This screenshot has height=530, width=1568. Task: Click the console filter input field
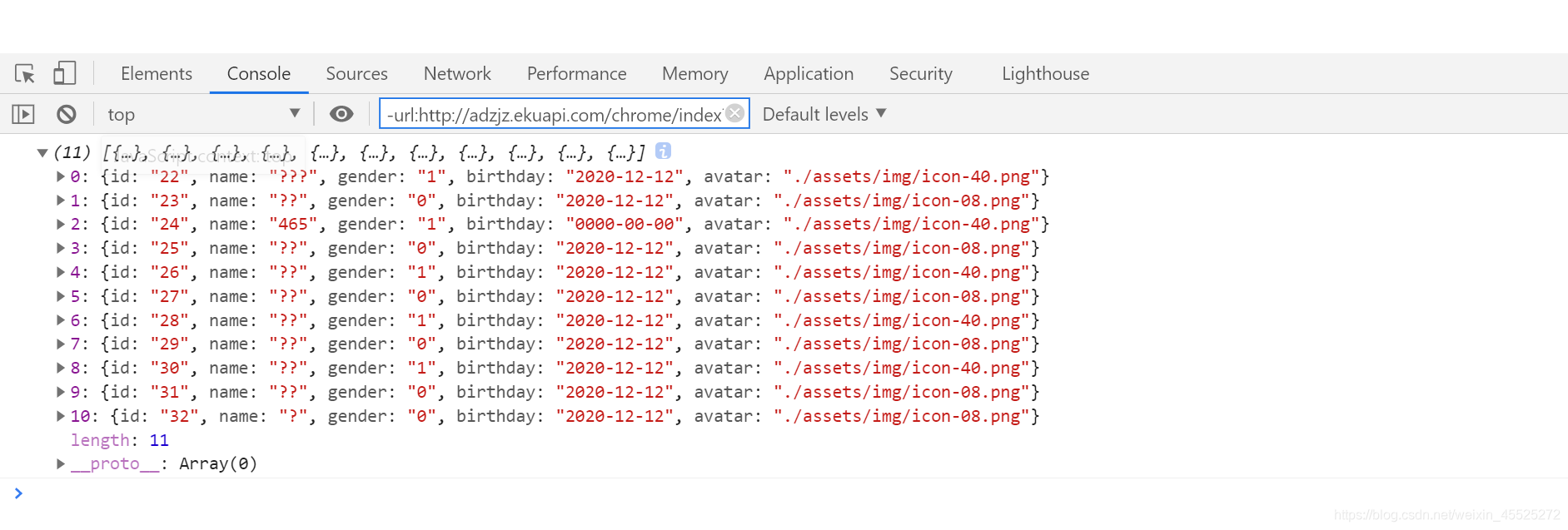(x=553, y=114)
